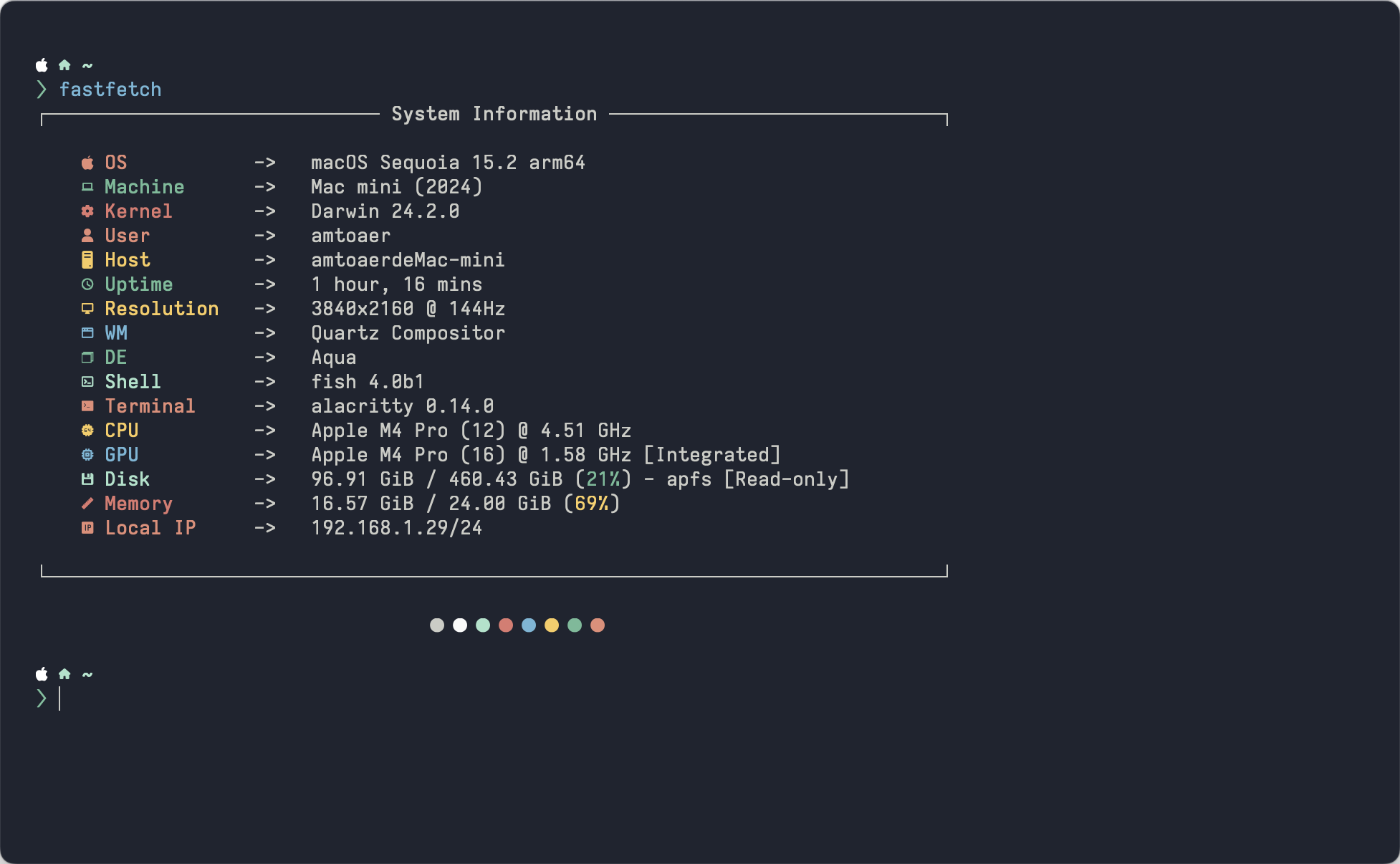Click the username value amtoaer

tap(351, 236)
